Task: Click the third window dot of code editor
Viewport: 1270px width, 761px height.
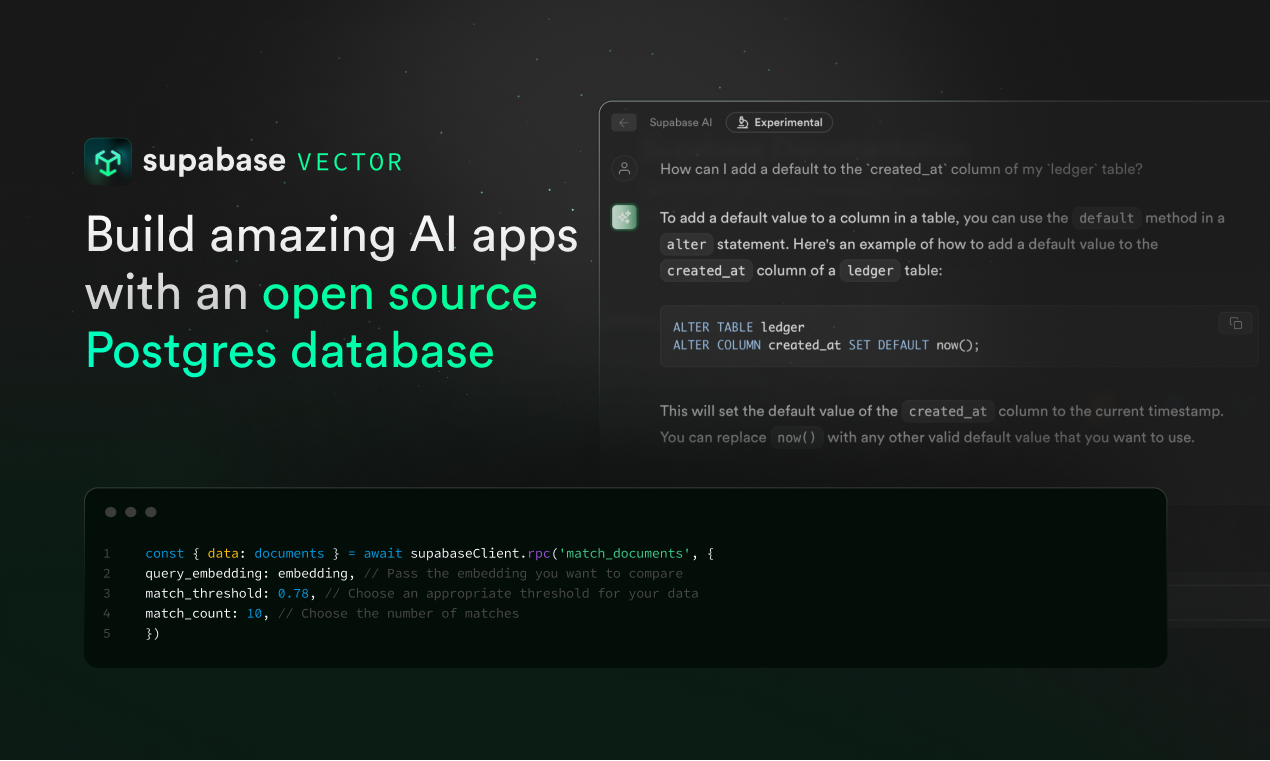Action: [x=151, y=512]
